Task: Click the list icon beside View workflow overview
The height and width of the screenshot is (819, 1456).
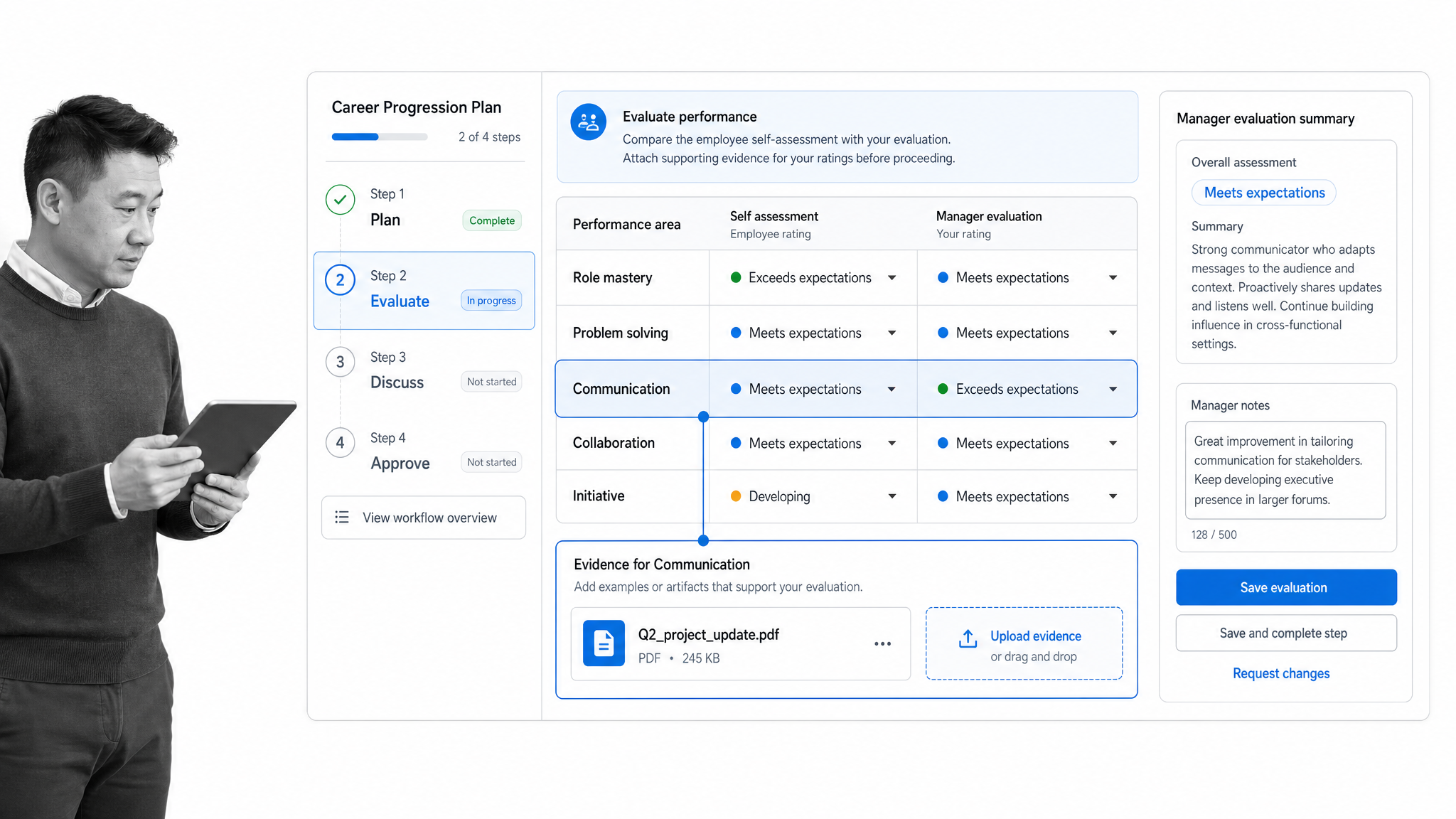Action: pyautogui.click(x=342, y=517)
